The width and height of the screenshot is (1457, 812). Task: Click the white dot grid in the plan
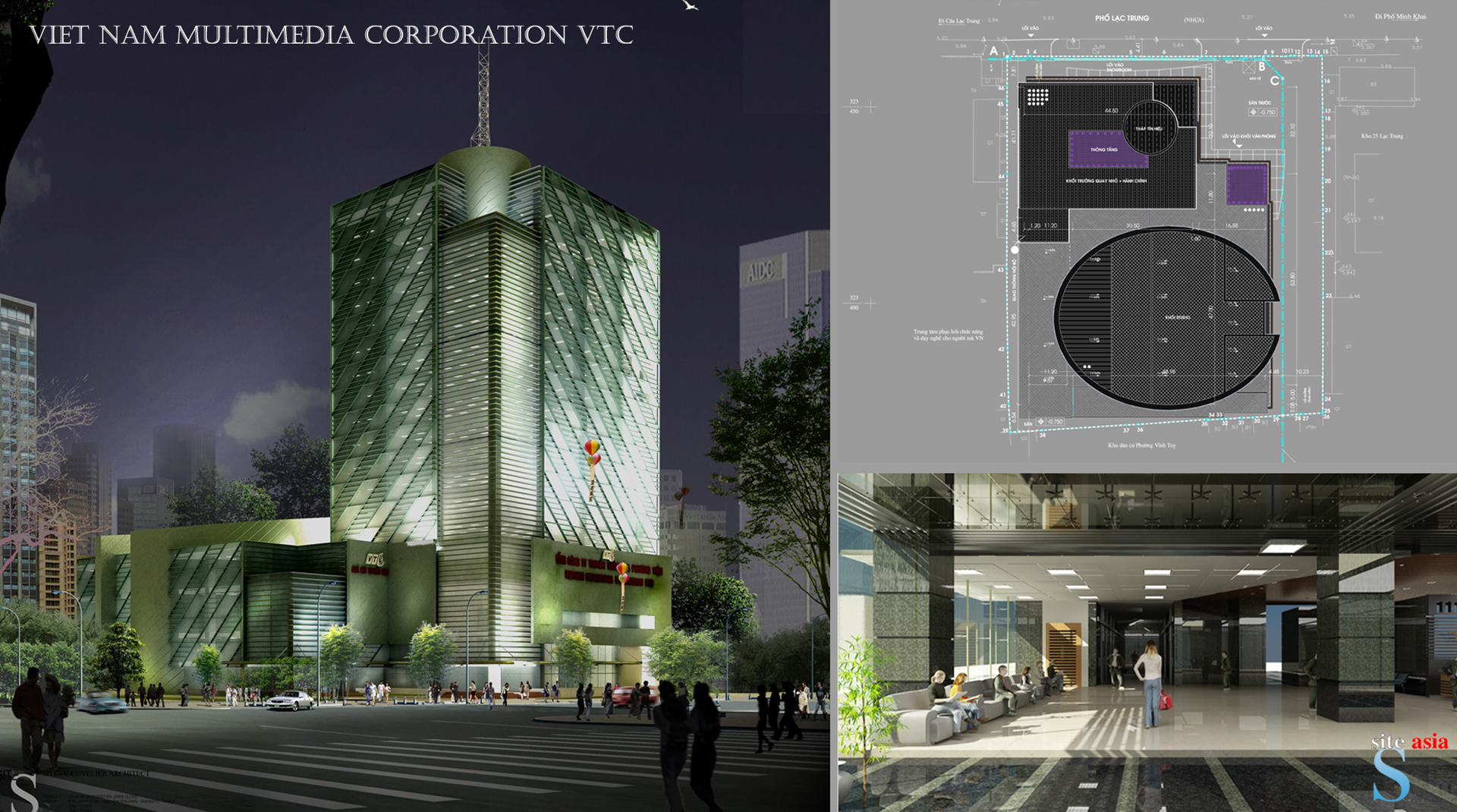coord(1037,96)
